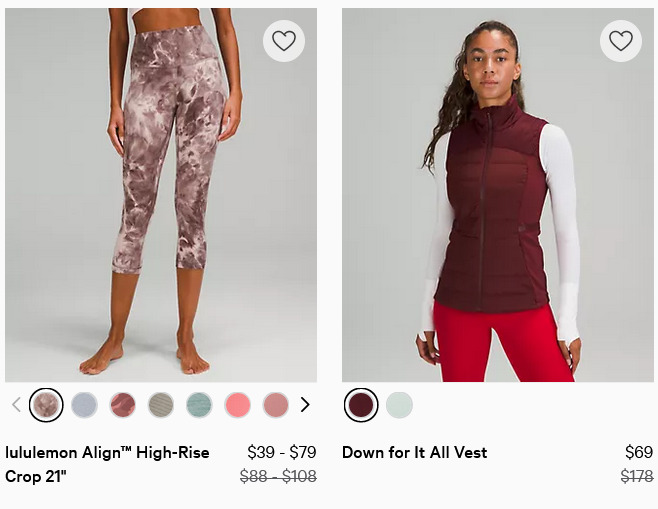Select the burgundy vest color swatch

click(x=361, y=405)
